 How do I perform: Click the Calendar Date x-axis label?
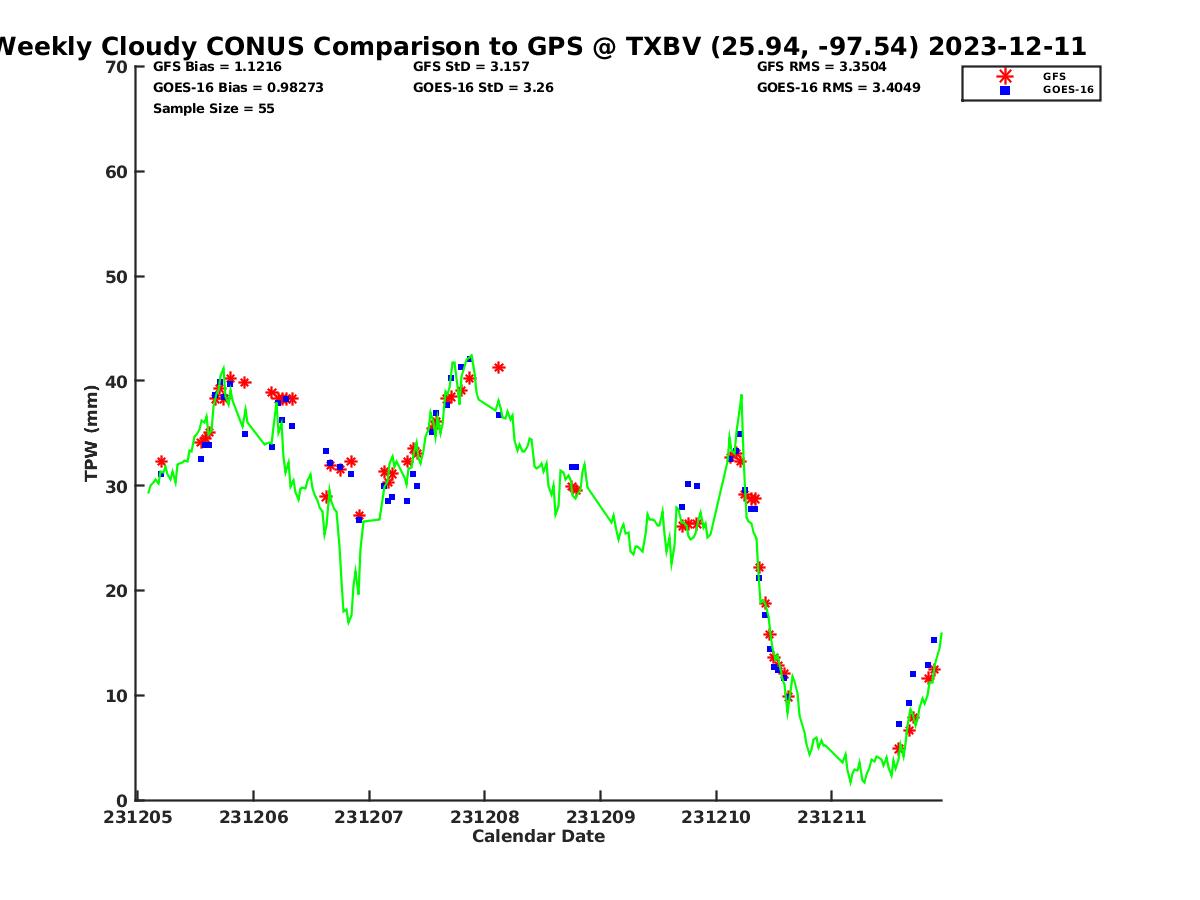[x=538, y=837]
